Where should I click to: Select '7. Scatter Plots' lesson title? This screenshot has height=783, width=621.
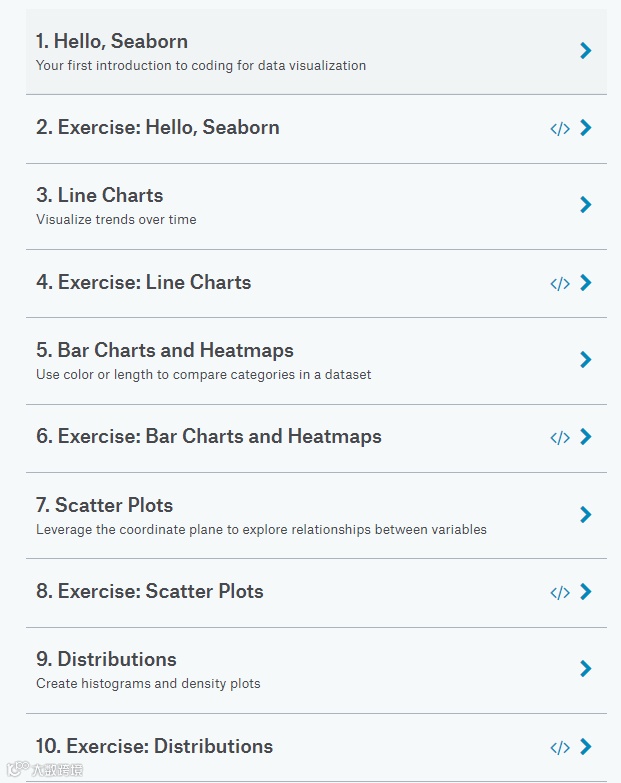[105, 505]
